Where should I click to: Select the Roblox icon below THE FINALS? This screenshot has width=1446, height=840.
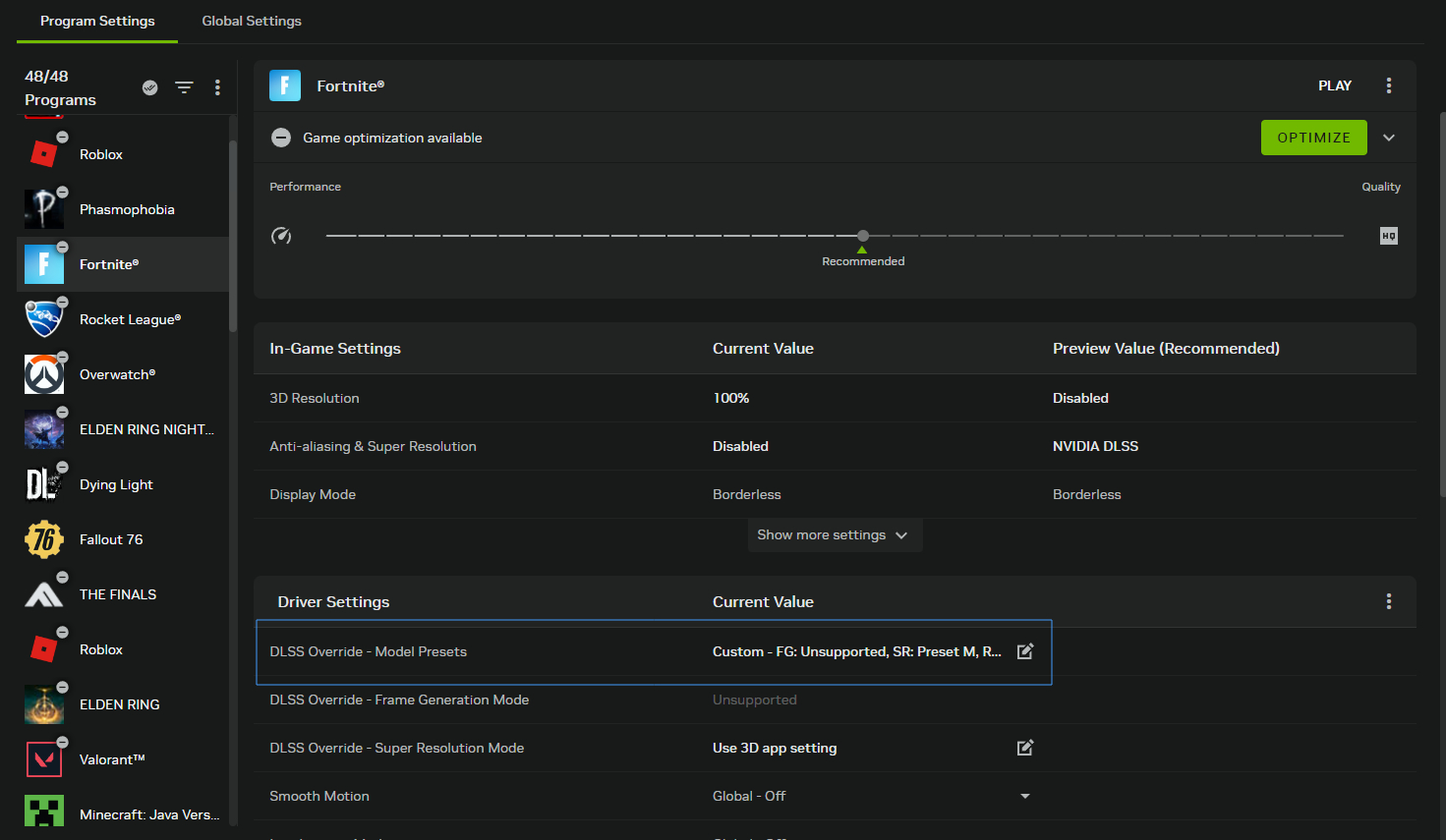click(44, 649)
